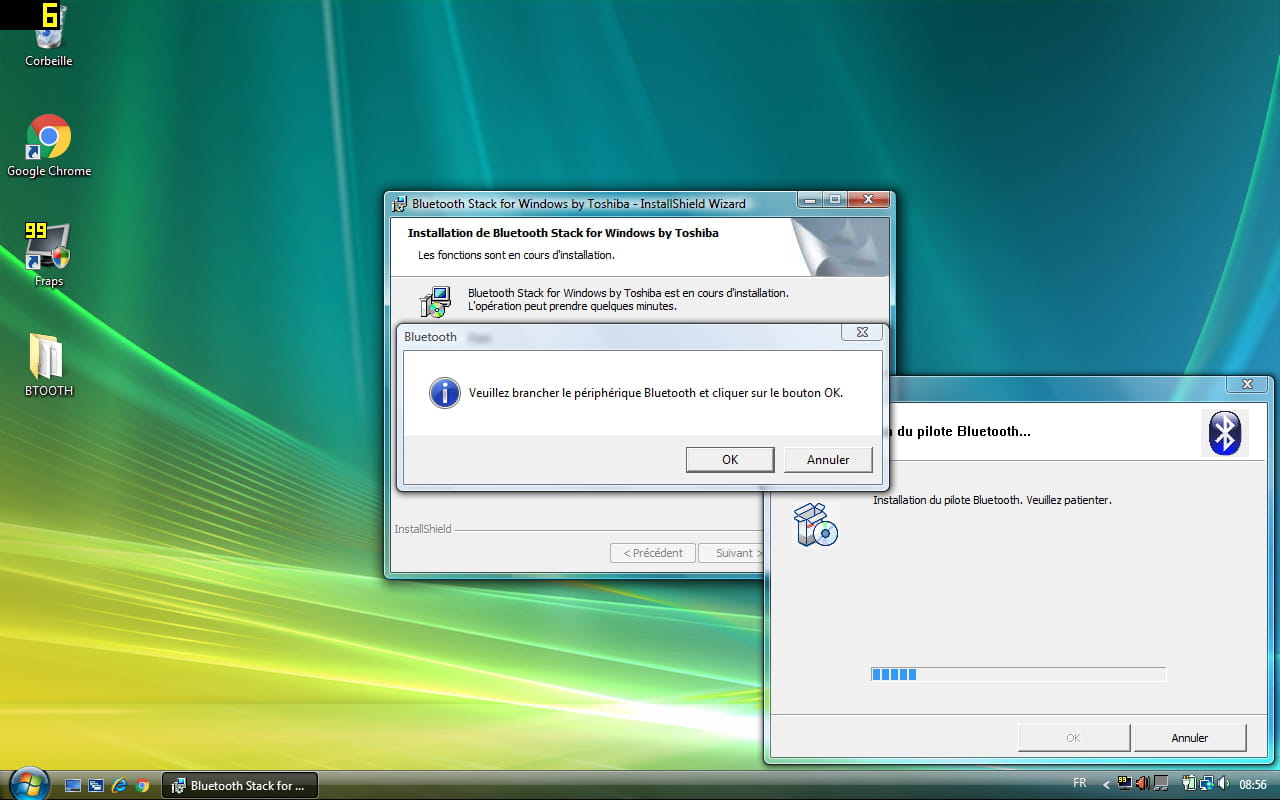The height and width of the screenshot is (800, 1280).
Task: Click the speaker volume tray icon
Action: tap(1222, 783)
